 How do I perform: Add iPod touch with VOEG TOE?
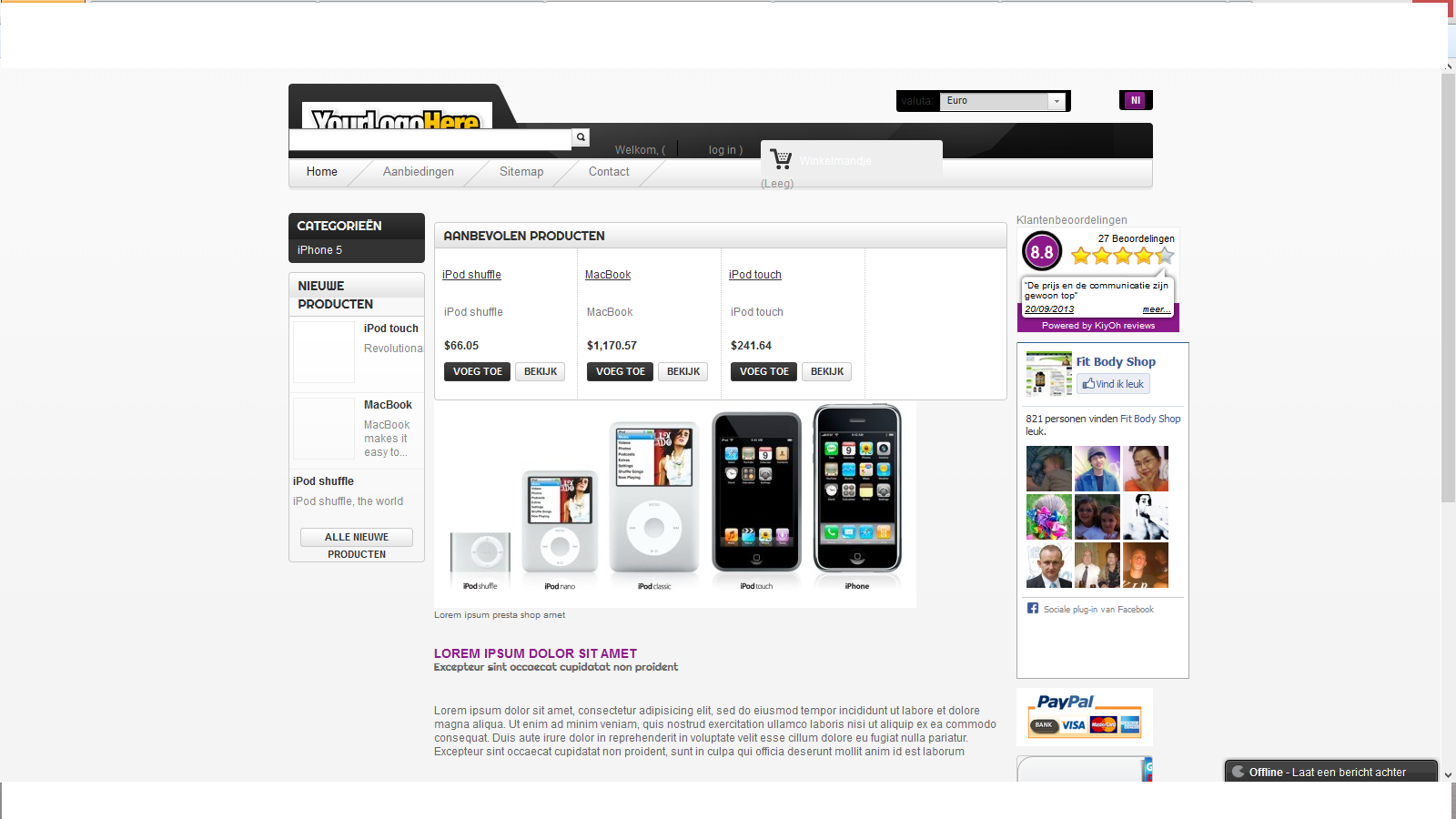764,371
